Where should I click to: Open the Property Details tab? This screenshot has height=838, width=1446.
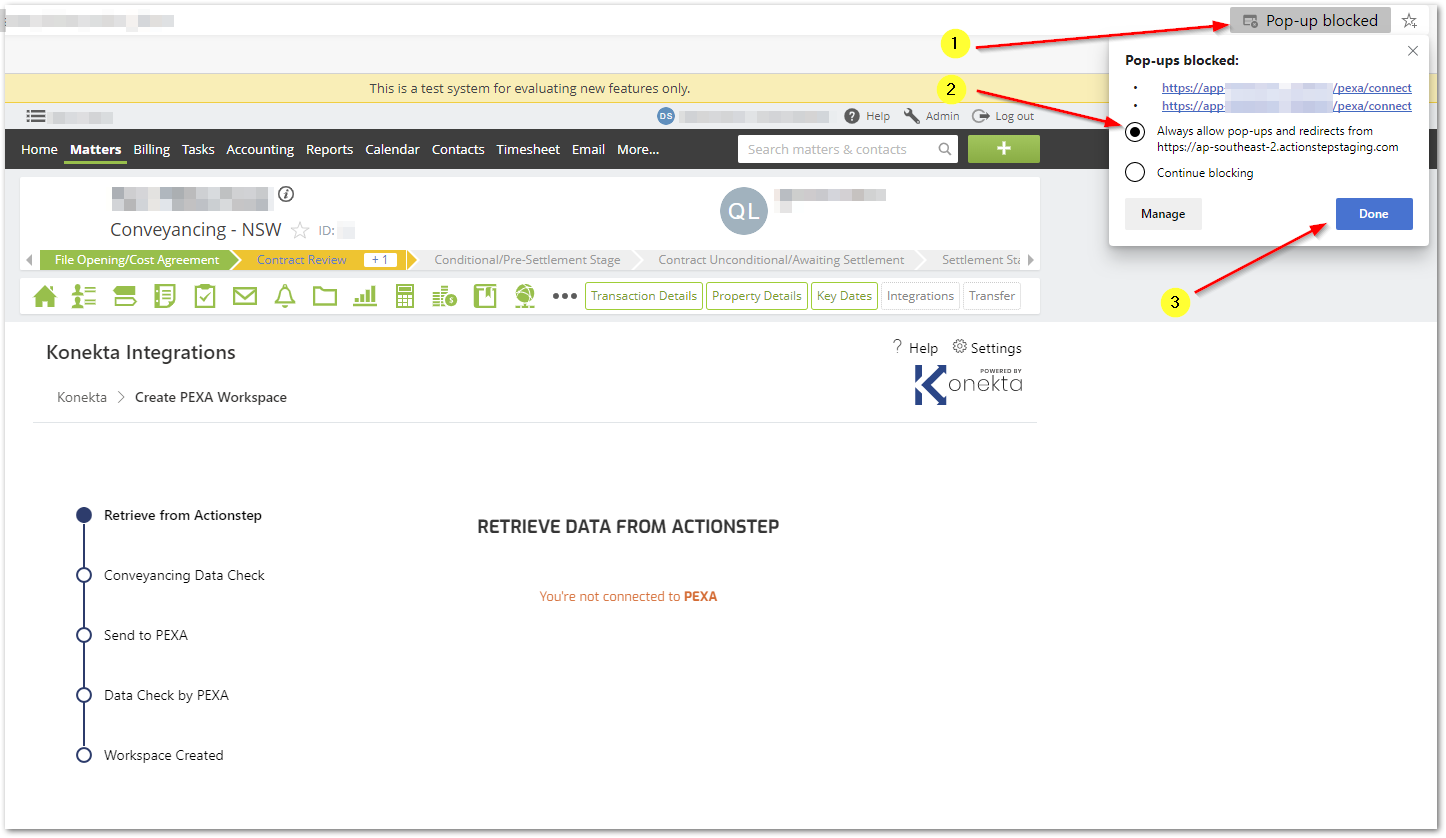pos(757,296)
